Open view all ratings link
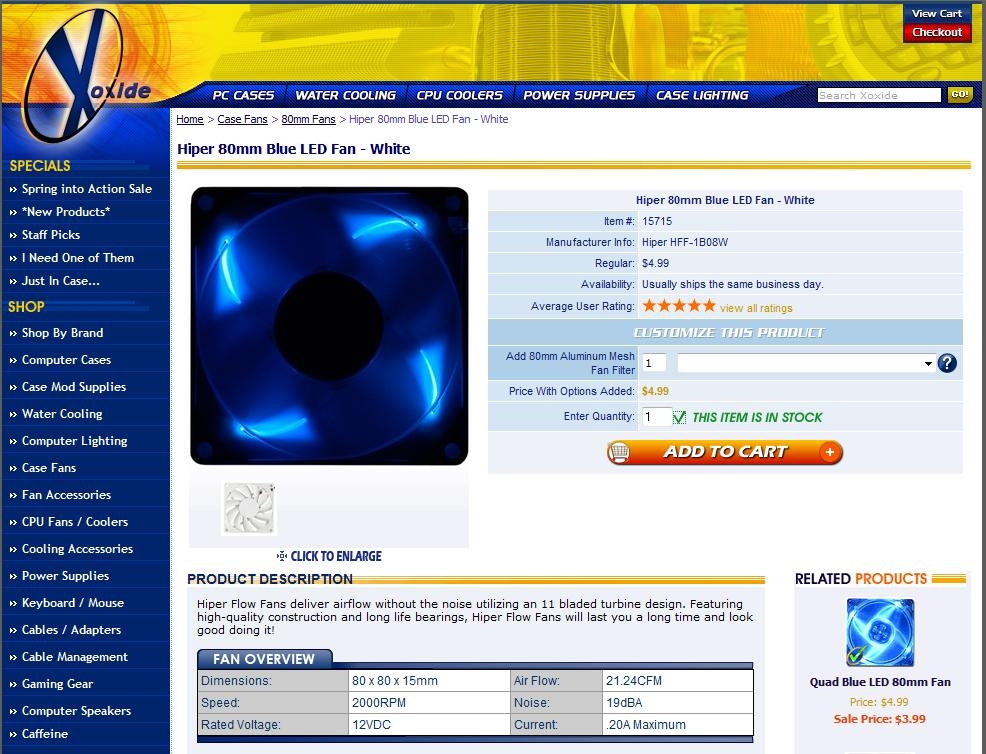 [x=756, y=308]
